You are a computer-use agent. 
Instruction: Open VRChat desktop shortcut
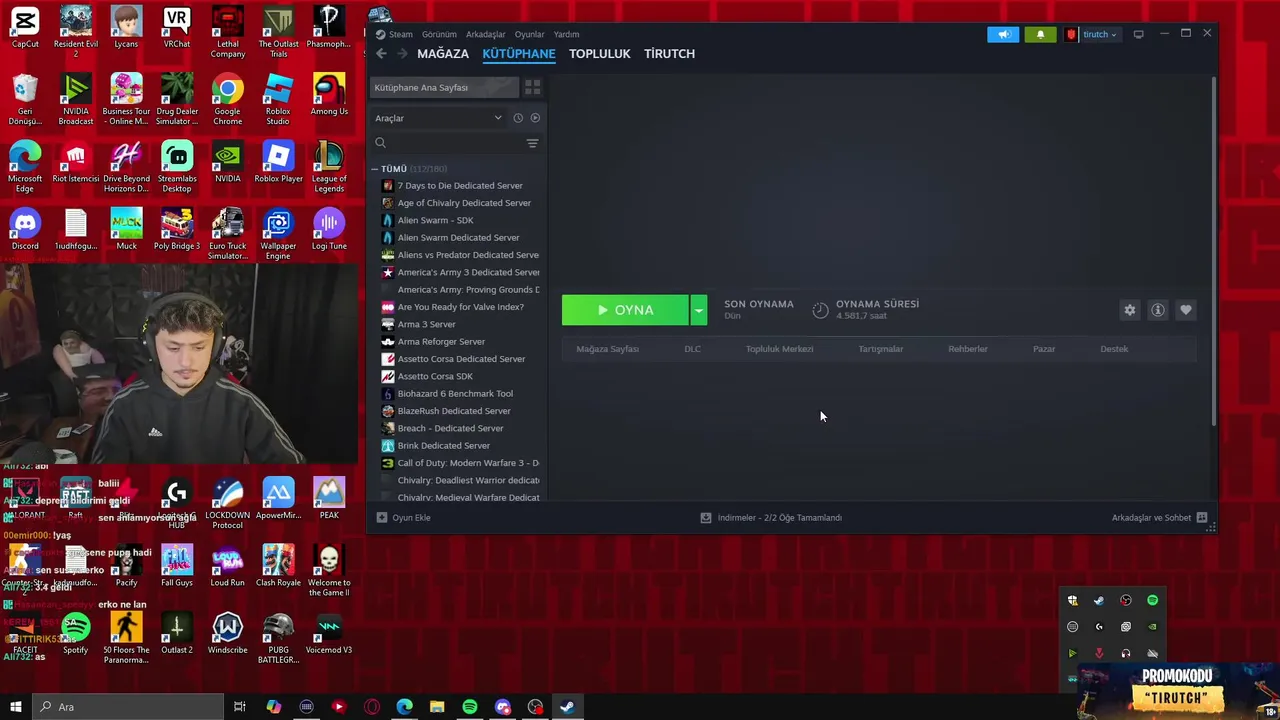coord(177,27)
